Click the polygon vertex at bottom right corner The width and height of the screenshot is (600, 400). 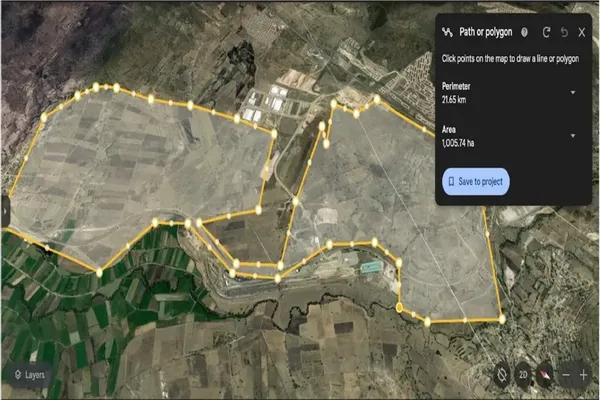click(502, 319)
